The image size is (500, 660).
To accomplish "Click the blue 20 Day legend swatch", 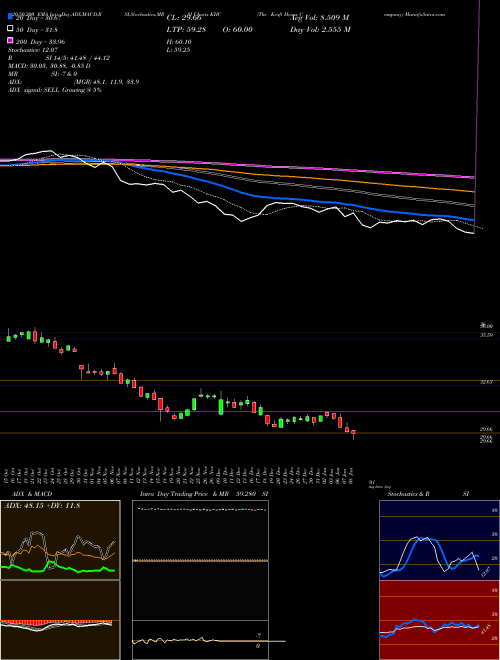I will point(10,17).
